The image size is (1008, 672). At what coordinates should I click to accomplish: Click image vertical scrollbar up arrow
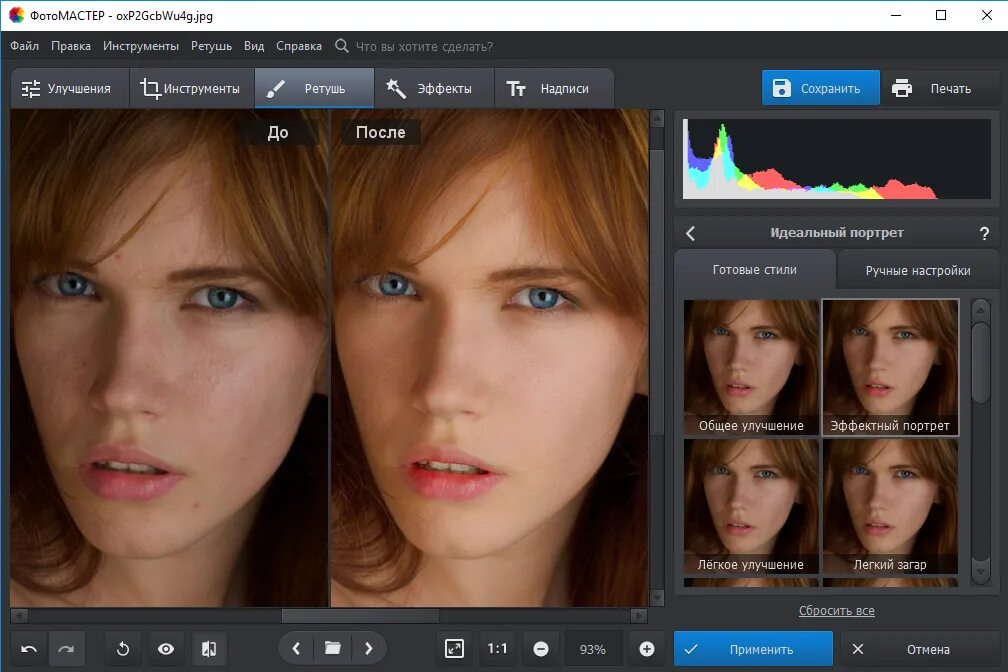(656, 118)
